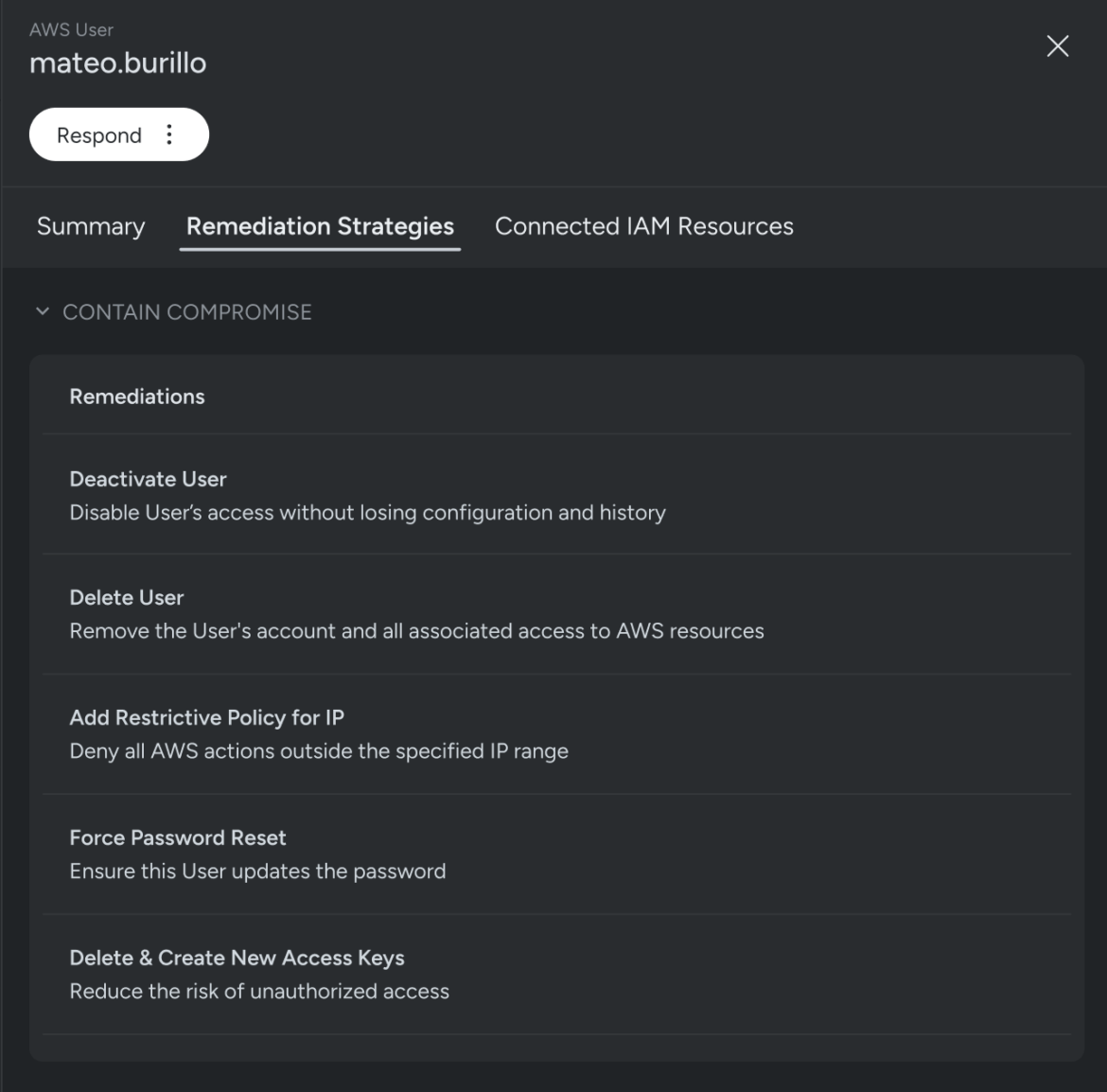The image size is (1107, 1092).
Task: Click the Respond button
Action: click(x=97, y=134)
